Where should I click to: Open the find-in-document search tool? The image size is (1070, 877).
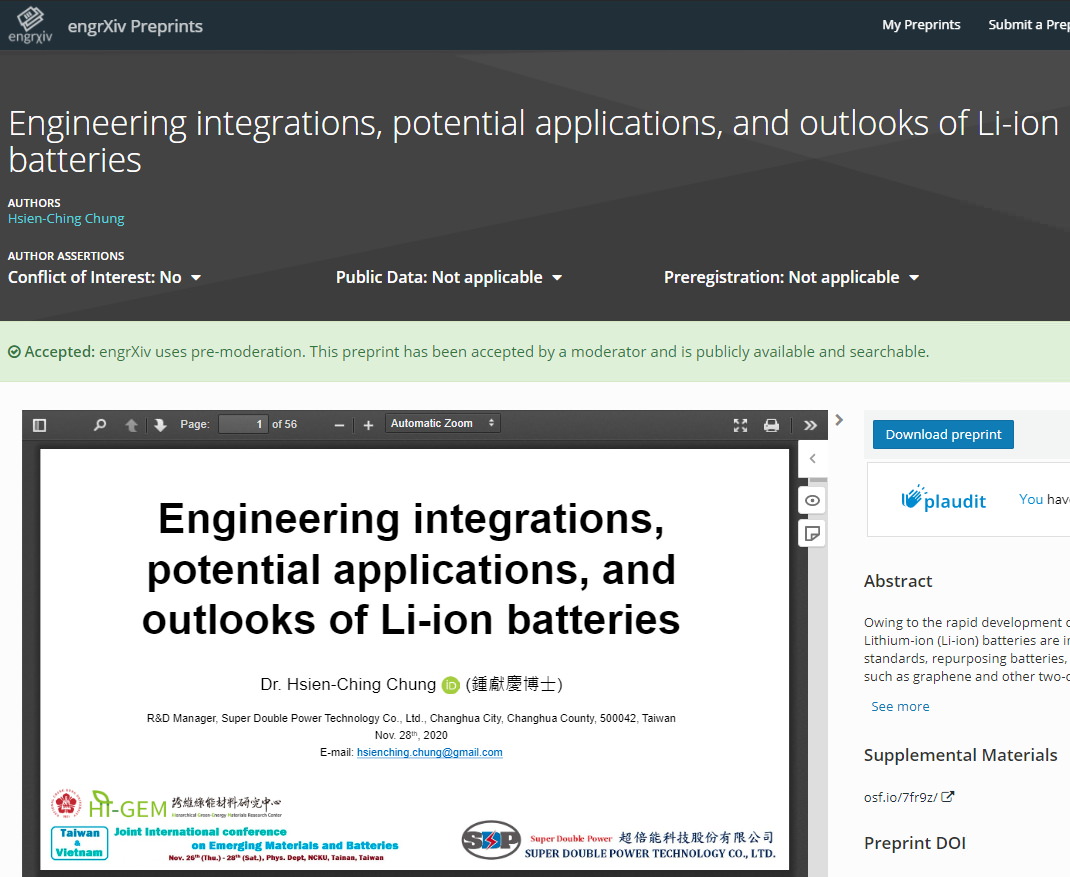(x=99, y=425)
